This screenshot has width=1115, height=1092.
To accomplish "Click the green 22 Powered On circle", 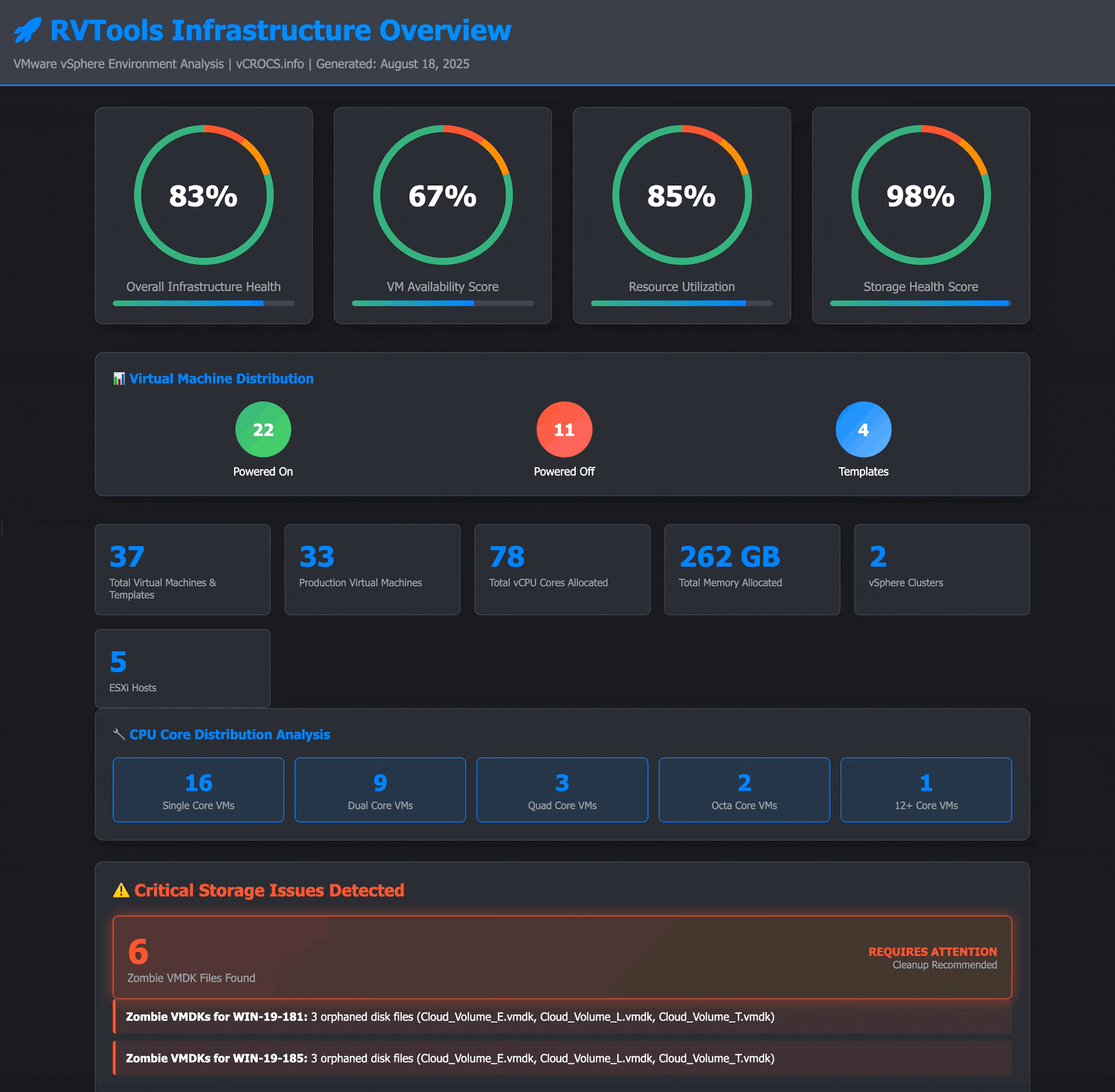I will point(263,429).
